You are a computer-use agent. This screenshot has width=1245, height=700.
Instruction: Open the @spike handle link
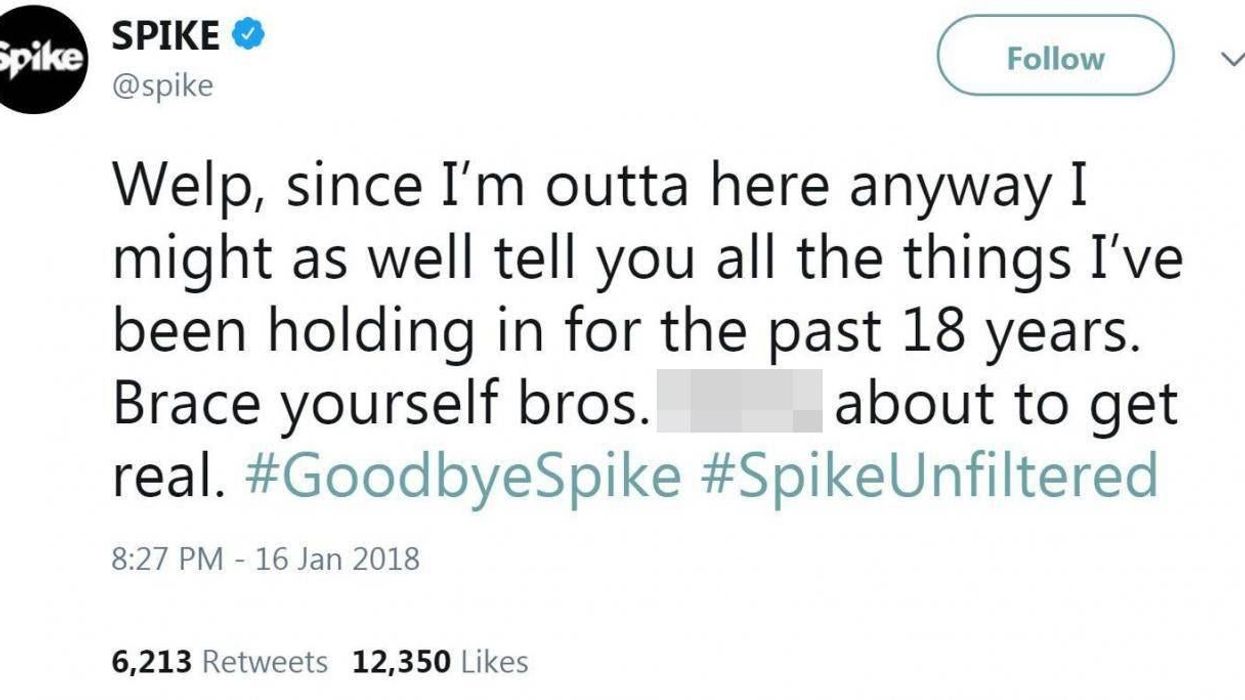[162, 85]
